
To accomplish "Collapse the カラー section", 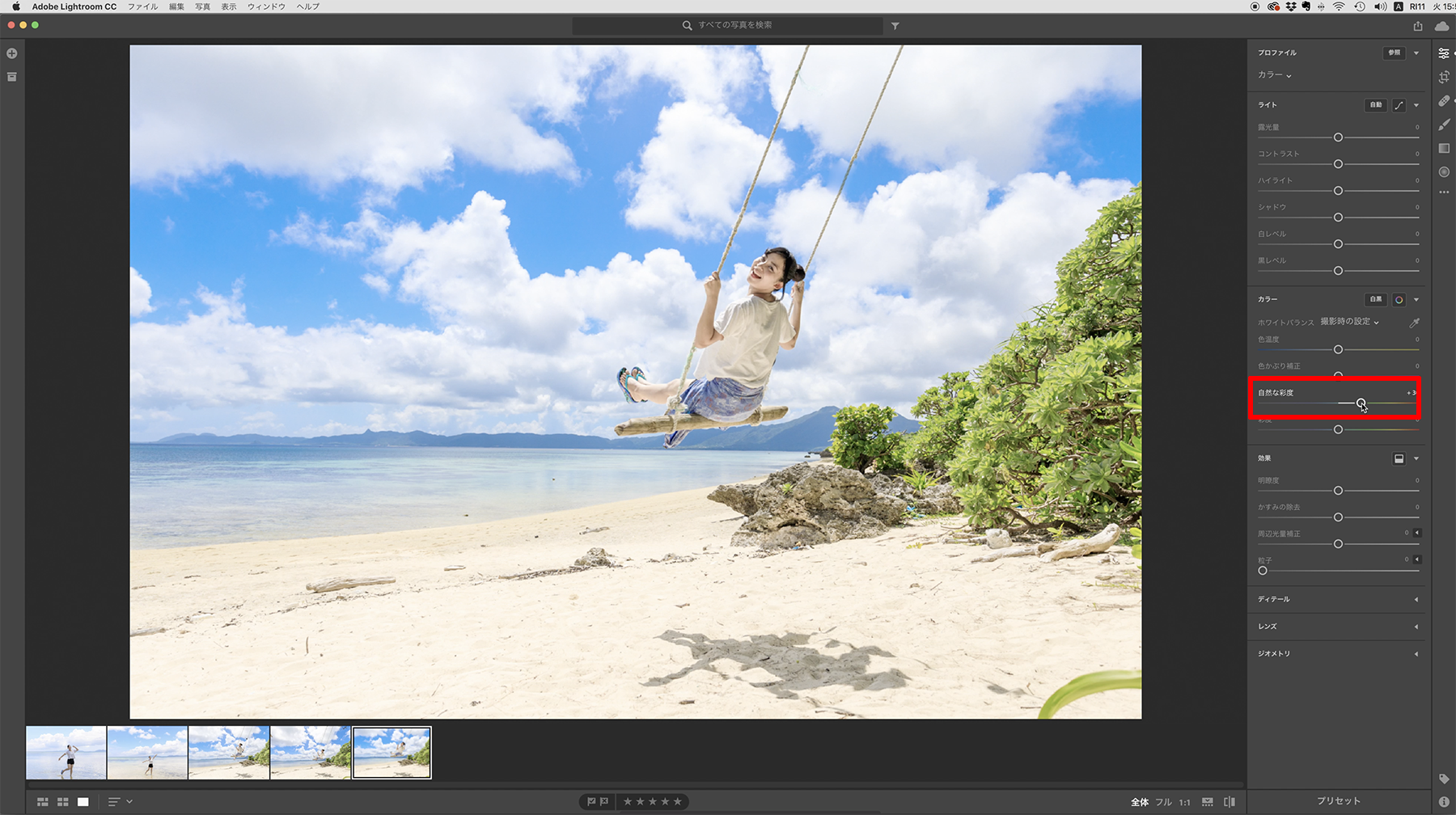I will click(x=1416, y=300).
